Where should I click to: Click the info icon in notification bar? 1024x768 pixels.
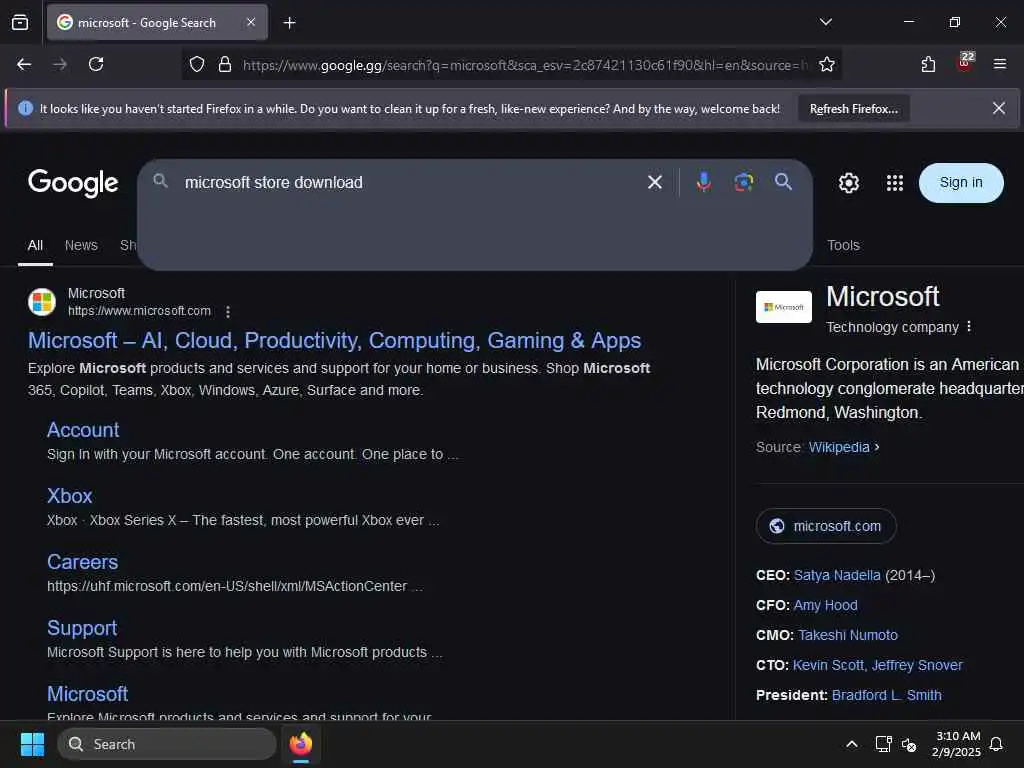coord(25,108)
